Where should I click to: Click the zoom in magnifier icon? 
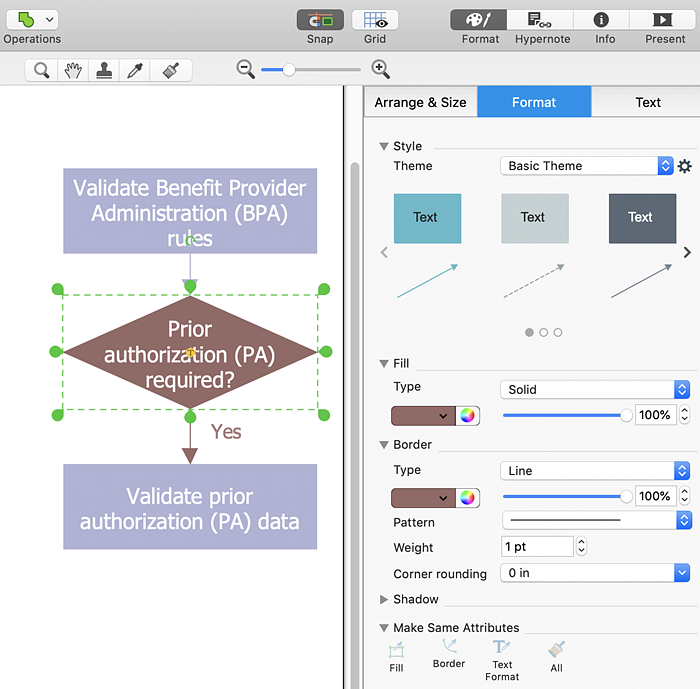[380, 69]
